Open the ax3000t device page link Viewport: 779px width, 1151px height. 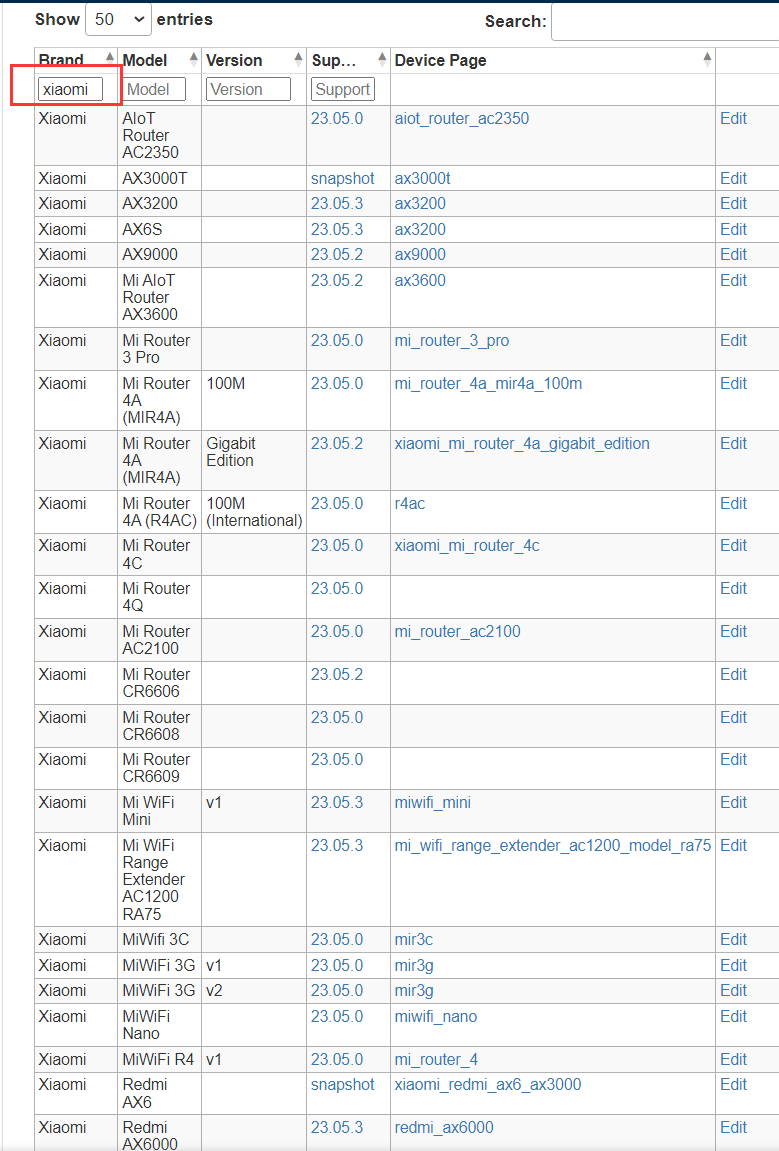[x=422, y=178]
